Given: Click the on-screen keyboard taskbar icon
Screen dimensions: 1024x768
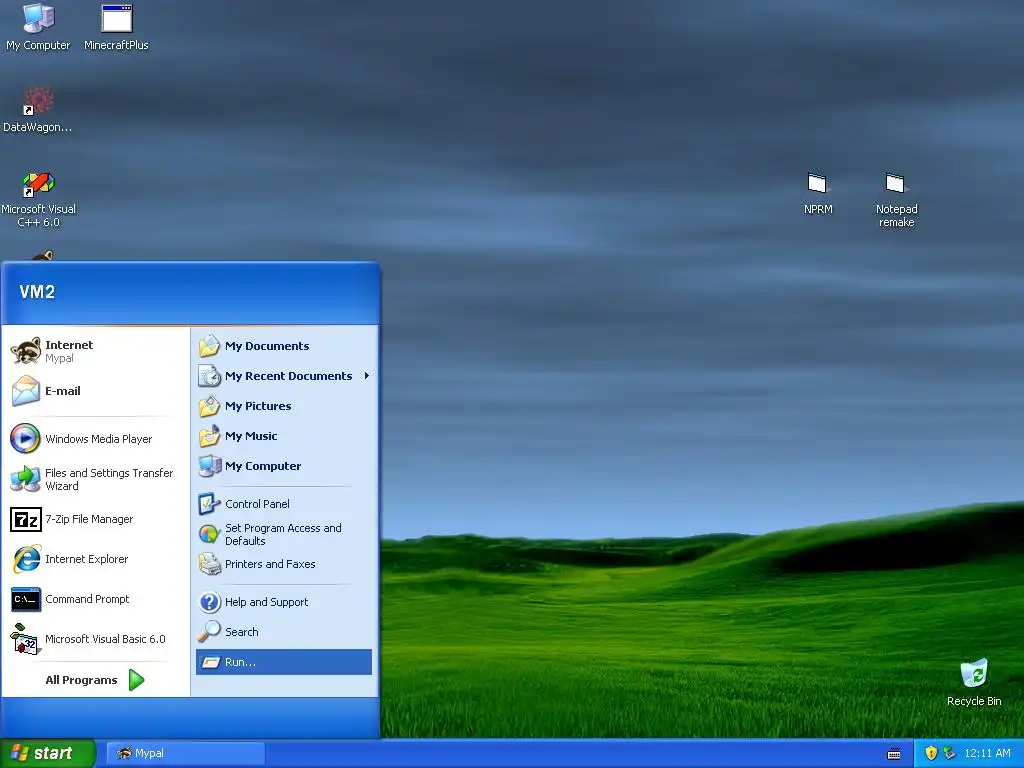Looking at the screenshot, I should pyautogui.click(x=894, y=754).
